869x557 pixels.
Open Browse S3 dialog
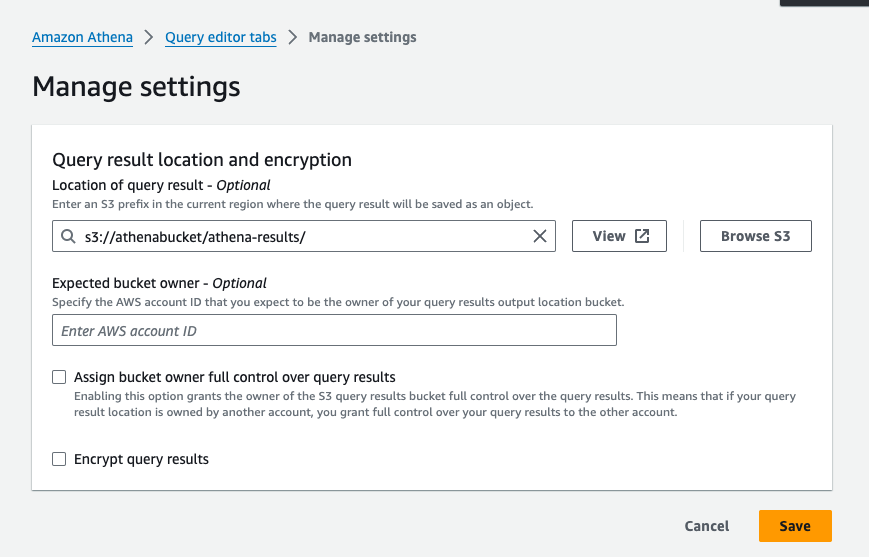coord(755,236)
